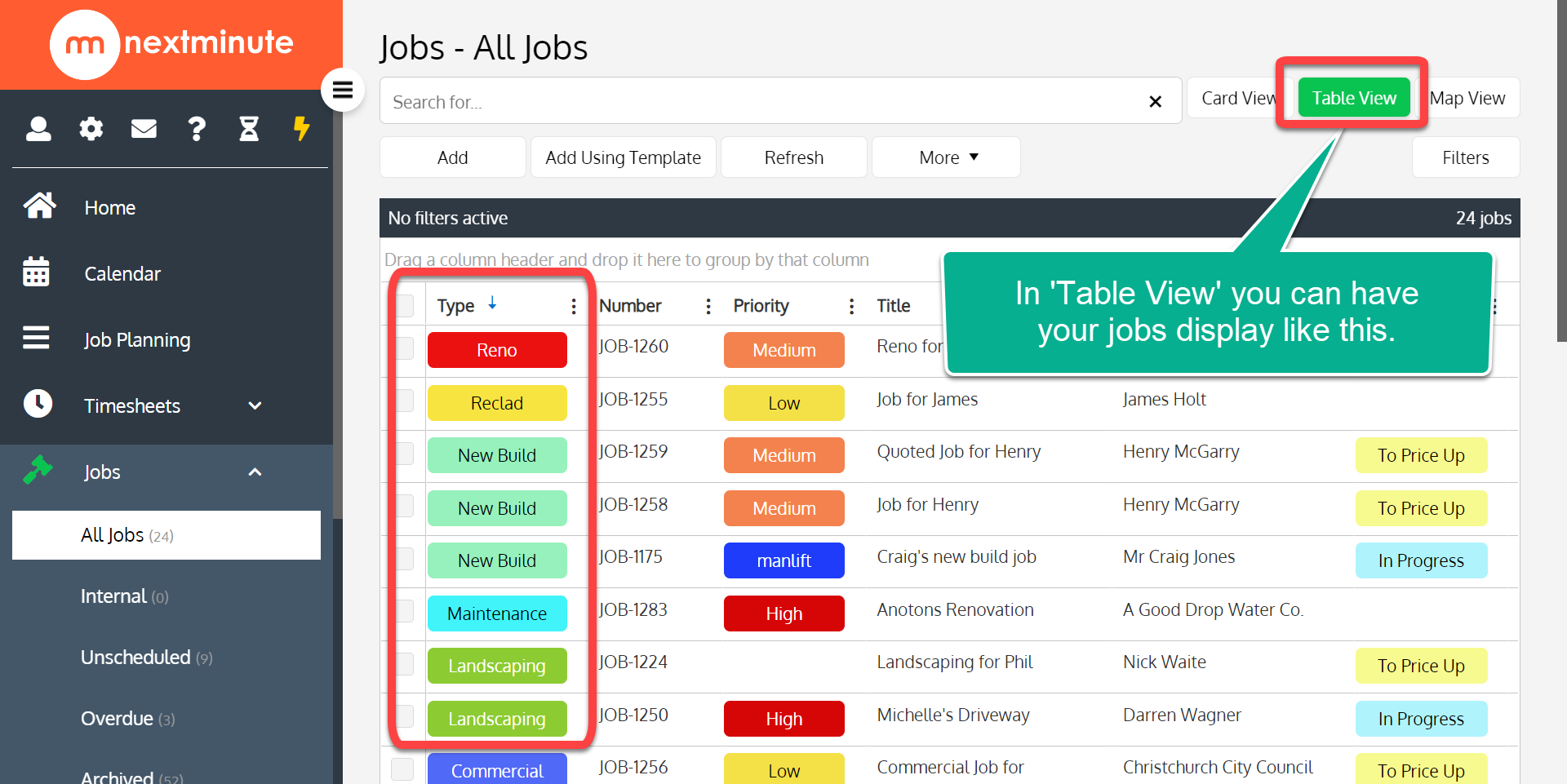This screenshot has height=784, width=1567.
Task: Click the blue manlift priority tag
Action: click(x=784, y=560)
